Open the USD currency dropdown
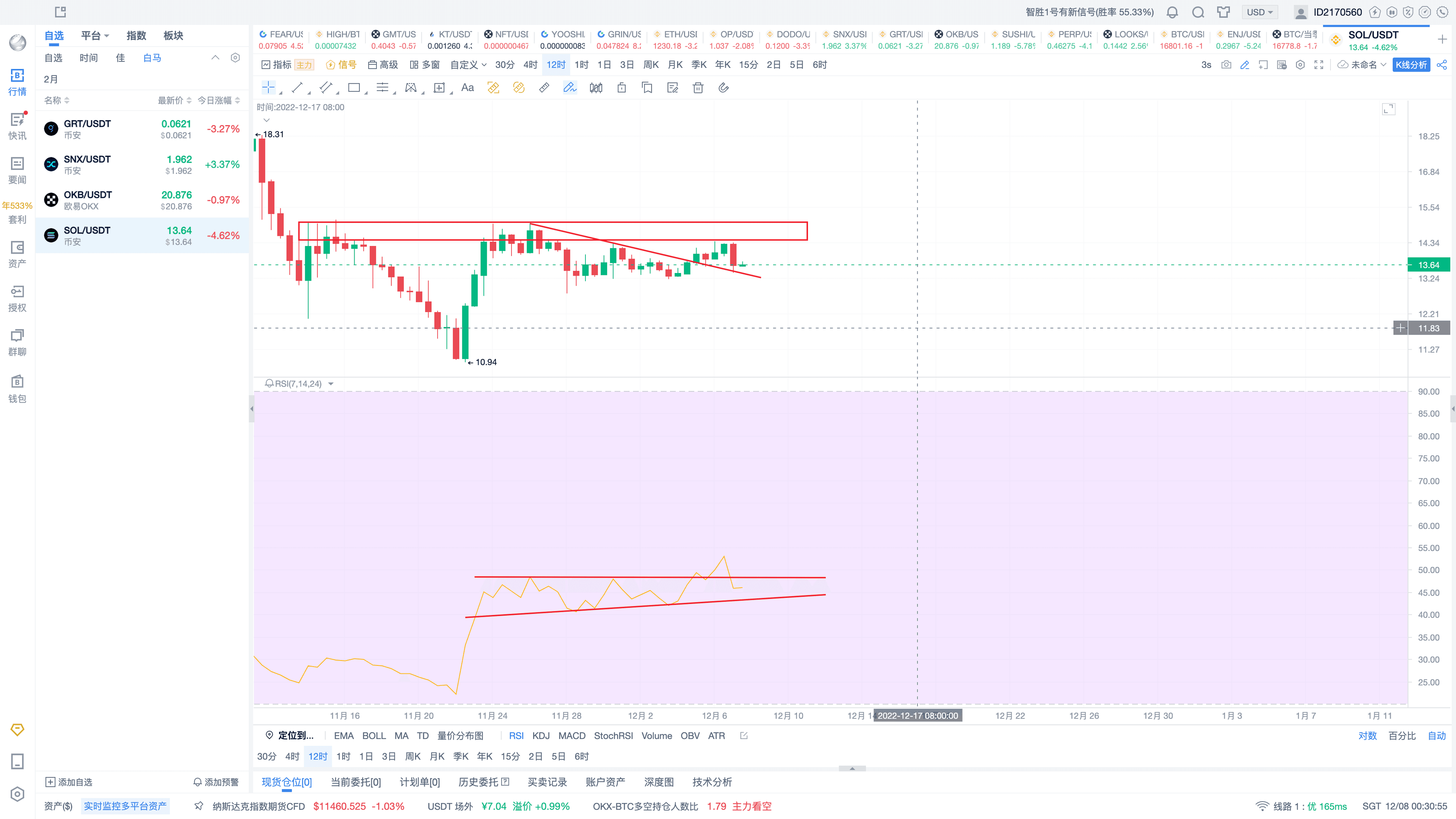Viewport: 1456px width, 819px height. (1260, 12)
